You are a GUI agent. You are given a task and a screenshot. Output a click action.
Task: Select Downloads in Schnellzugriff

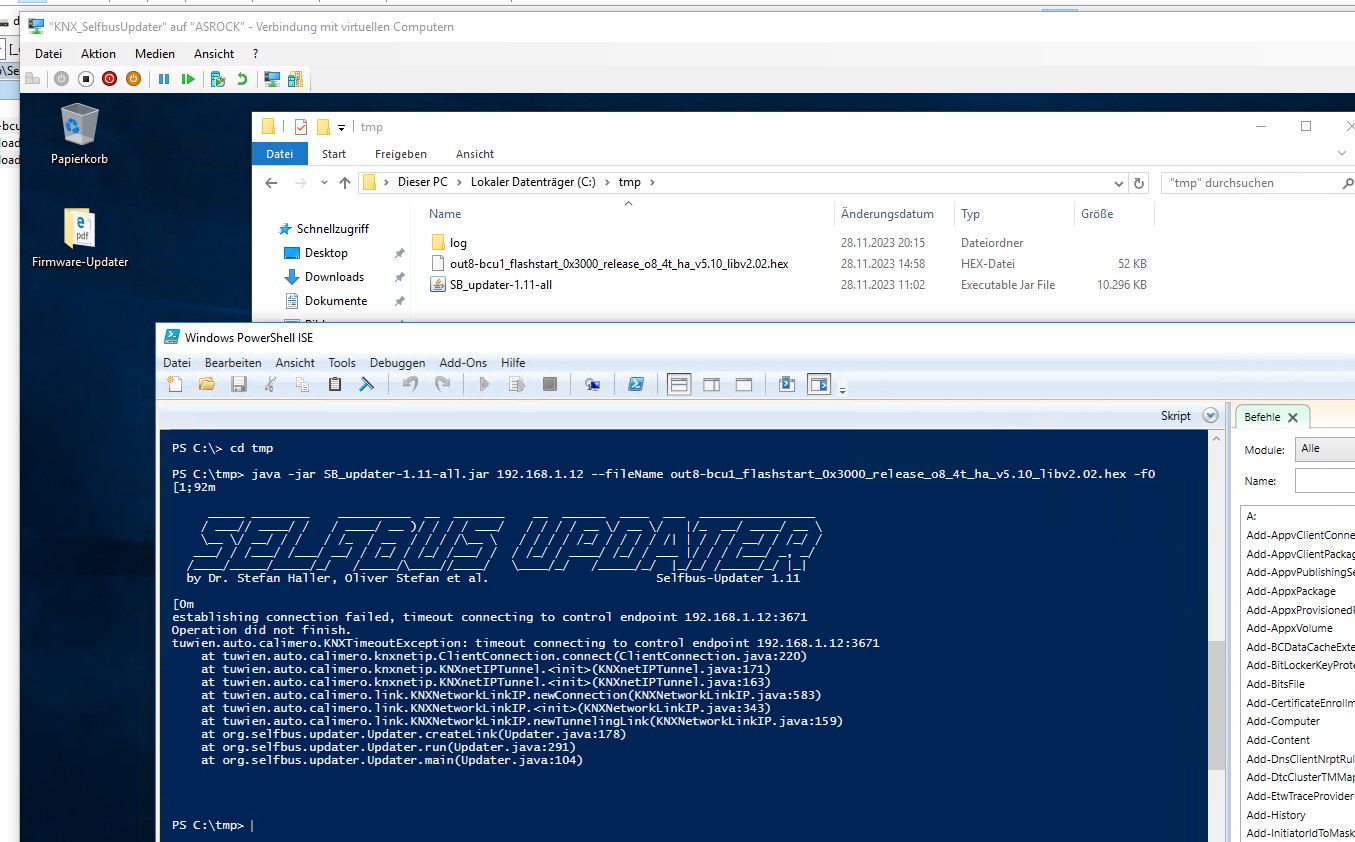click(x=334, y=277)
